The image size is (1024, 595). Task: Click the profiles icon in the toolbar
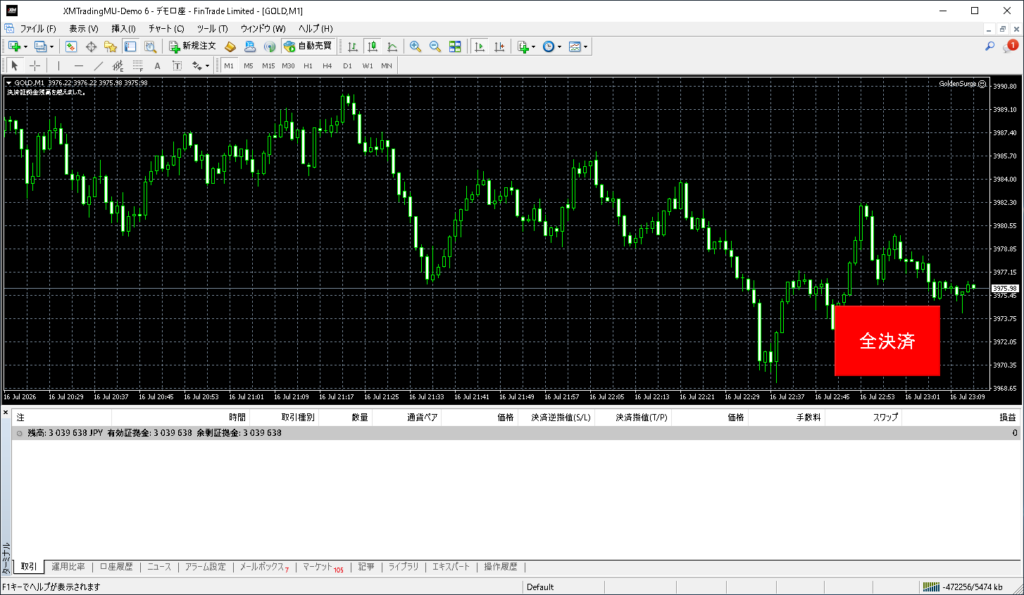40,46
